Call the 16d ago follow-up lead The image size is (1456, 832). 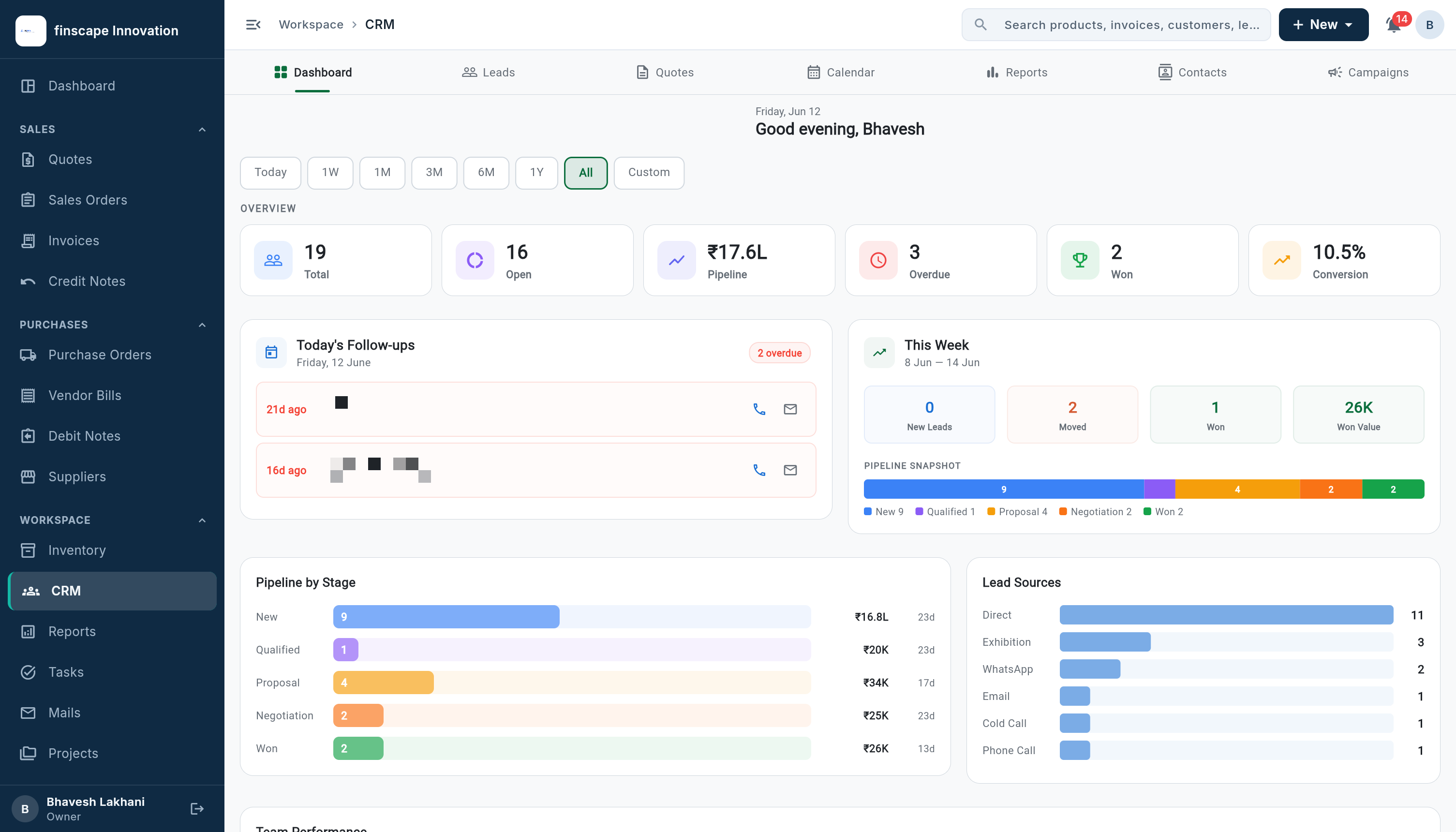coord(759,470)
